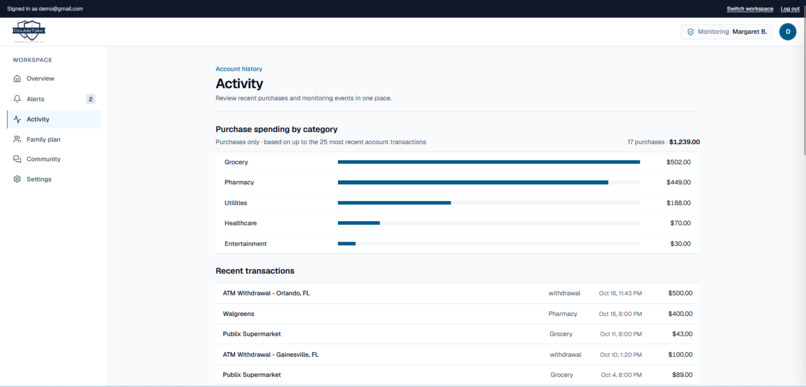Click the Alerts bell icon

tap(17, 99)
